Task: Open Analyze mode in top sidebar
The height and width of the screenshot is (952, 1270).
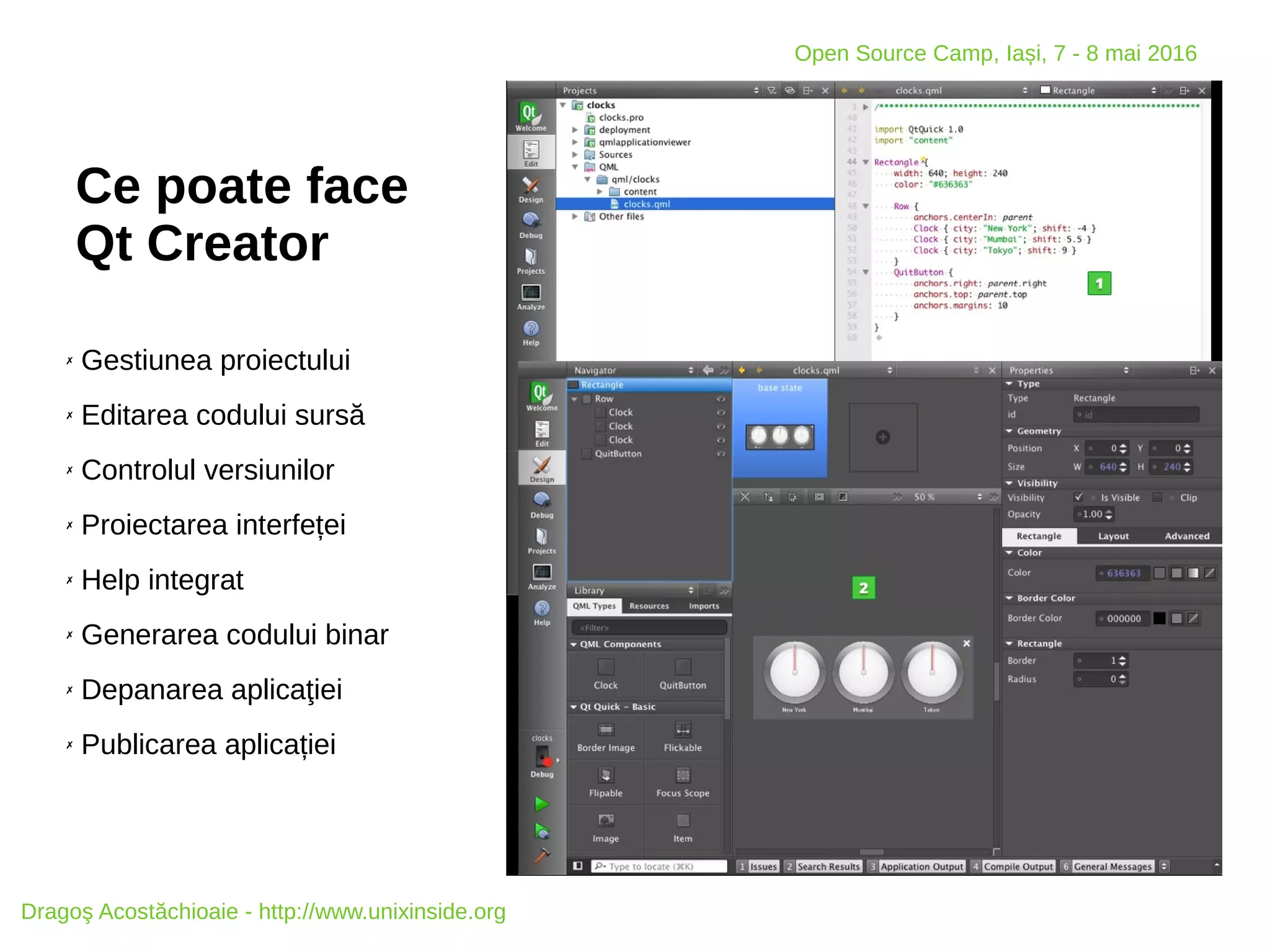Action: pos(531,296)
